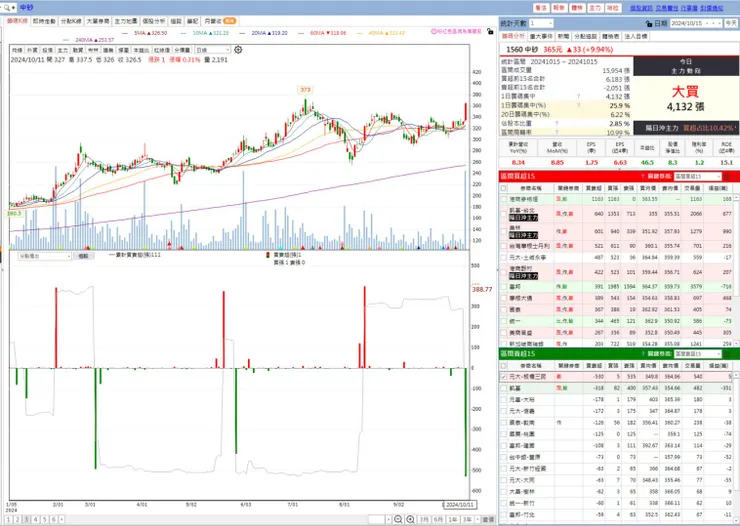Image resolution: width=740 pixels, height=526 pixels.
Task: Click the 60MA legend color line
Action: [x=301, y=33]
